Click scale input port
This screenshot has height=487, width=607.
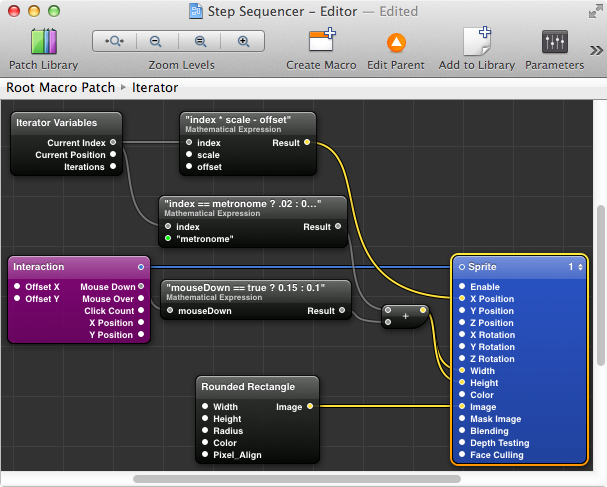(189, 154)
